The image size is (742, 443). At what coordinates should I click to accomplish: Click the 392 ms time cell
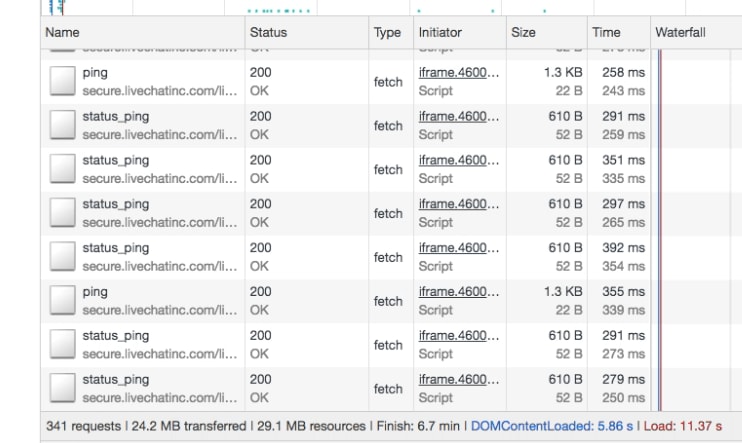[623, 248]
